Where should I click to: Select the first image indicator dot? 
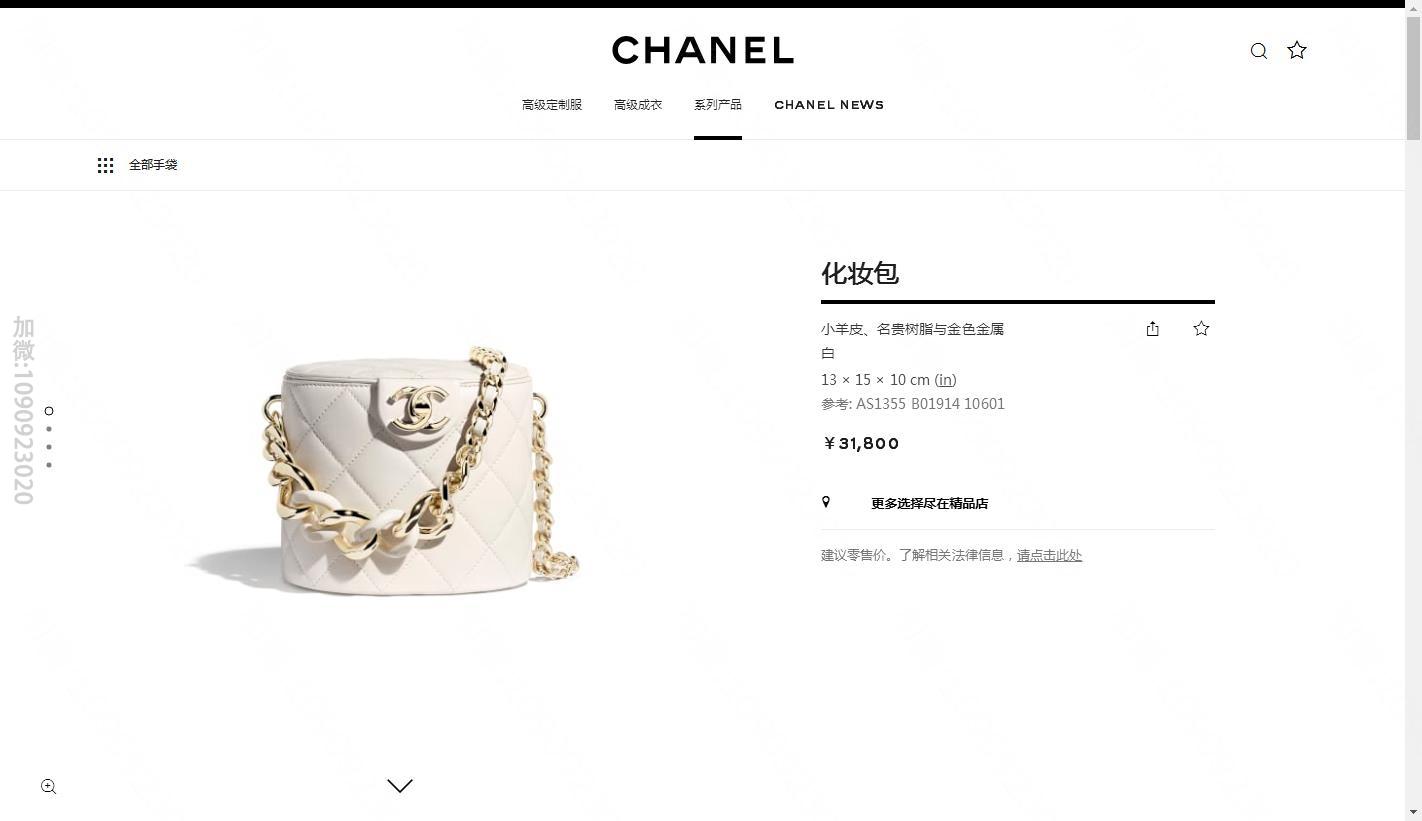click(49, 411)
